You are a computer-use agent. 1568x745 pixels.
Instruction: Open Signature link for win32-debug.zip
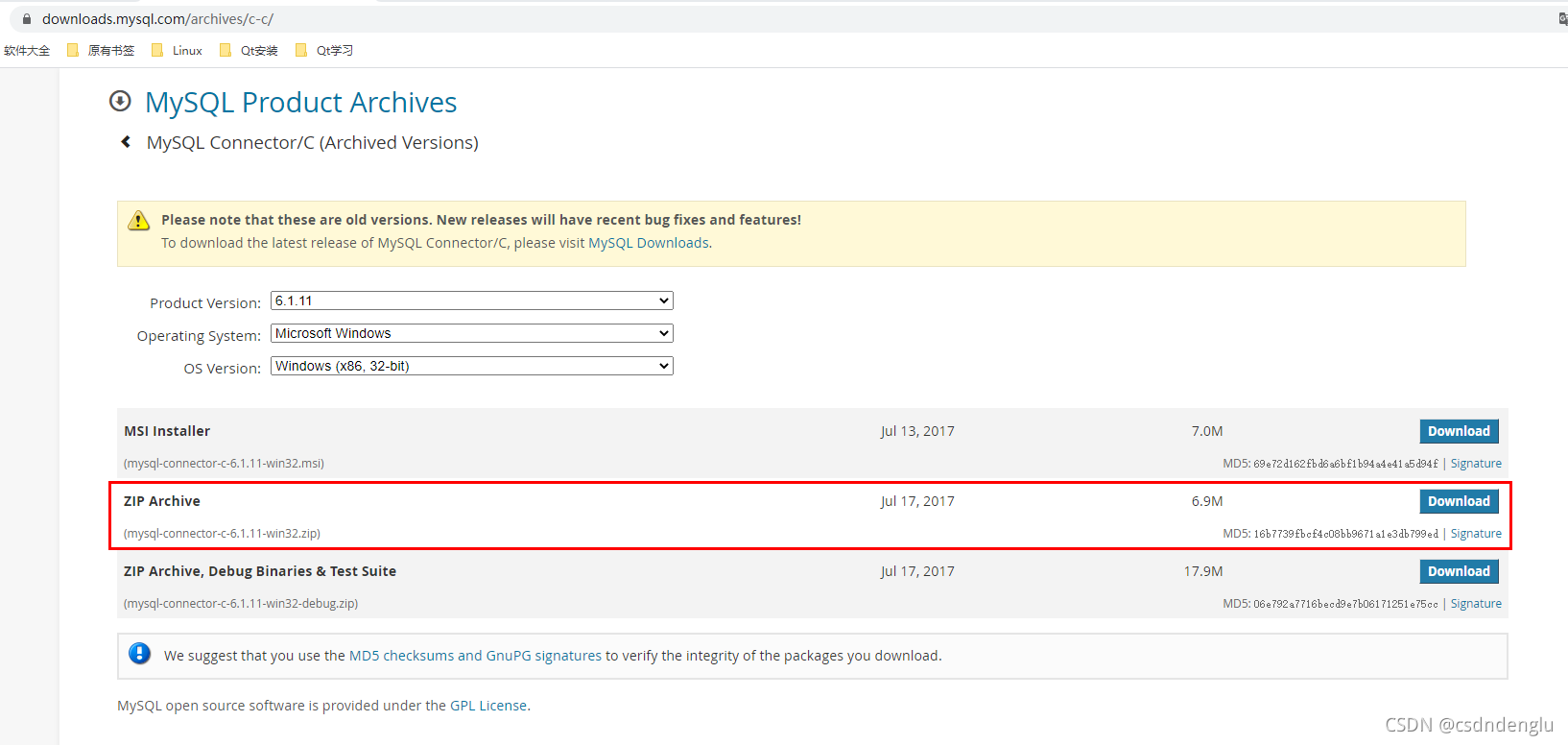point(1476,604)
